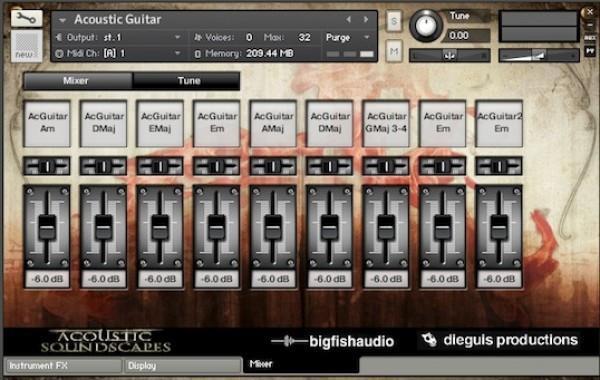600x380 pixels.
Task: Open the Instrument FX tab at the bottom
Action: pyautogui.click(x=64, y=366)
